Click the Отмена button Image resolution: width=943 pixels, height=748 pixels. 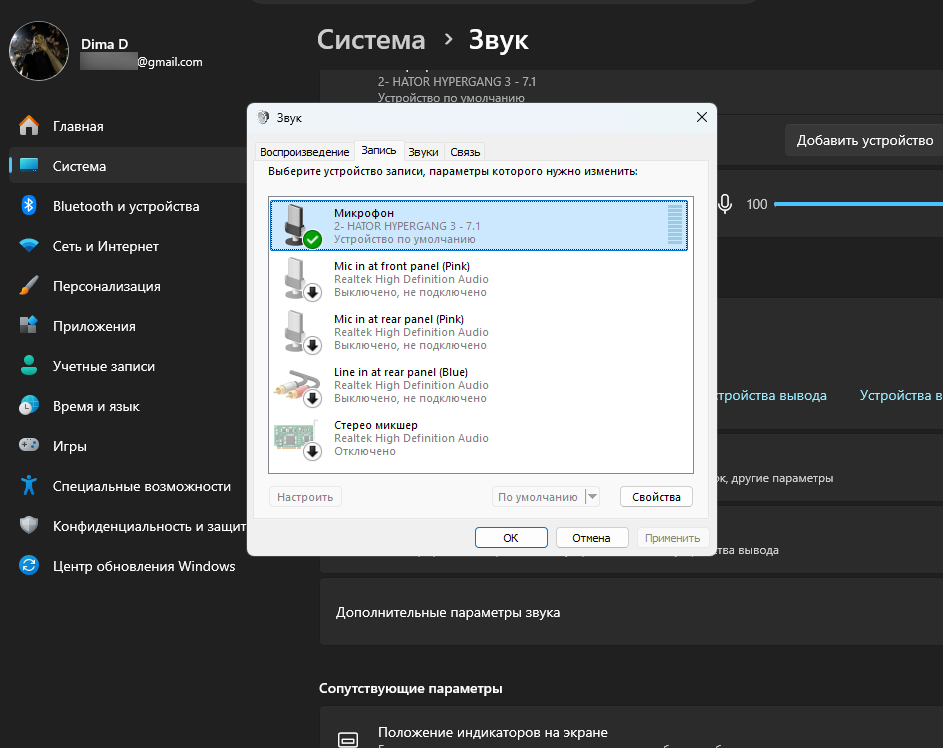[x=592, y=538]
